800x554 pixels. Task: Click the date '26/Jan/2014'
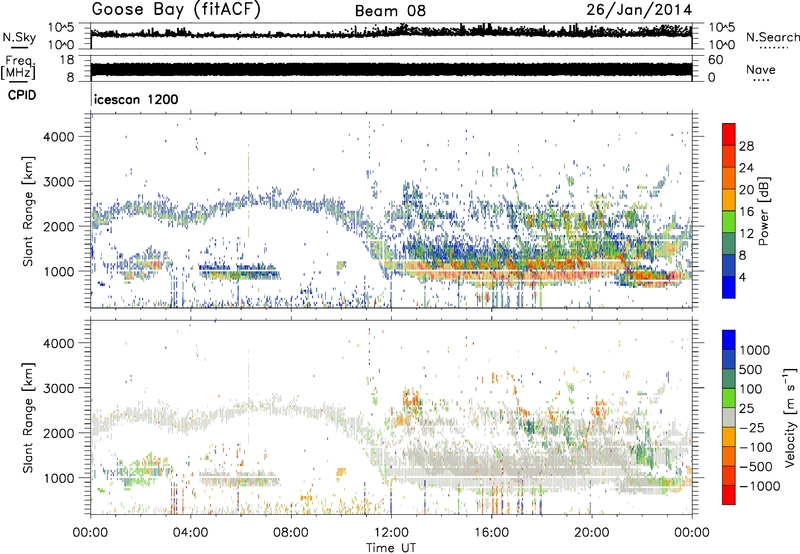(639, 10)
